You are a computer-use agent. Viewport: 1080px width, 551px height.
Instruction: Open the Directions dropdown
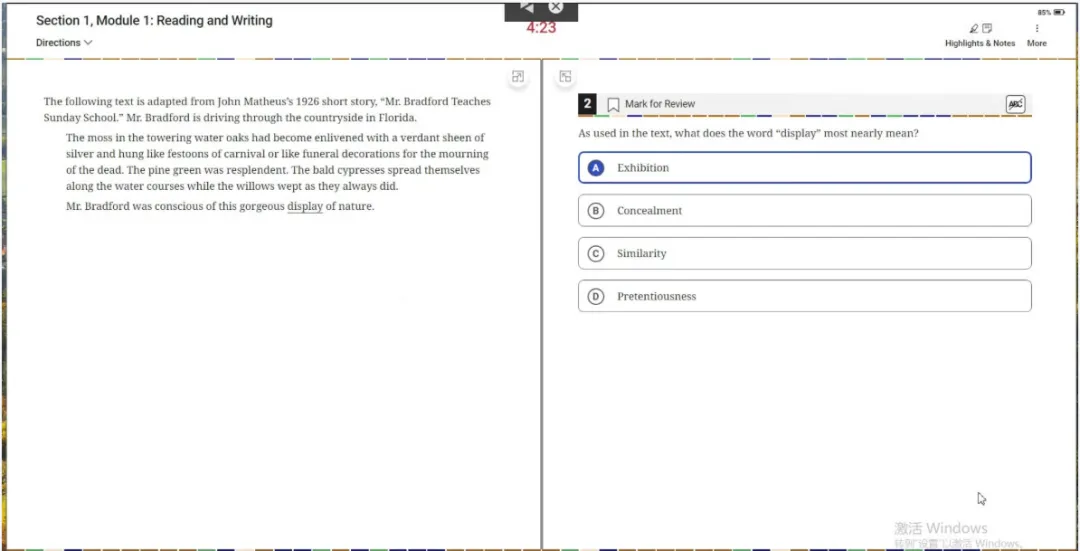click(64, 43)
